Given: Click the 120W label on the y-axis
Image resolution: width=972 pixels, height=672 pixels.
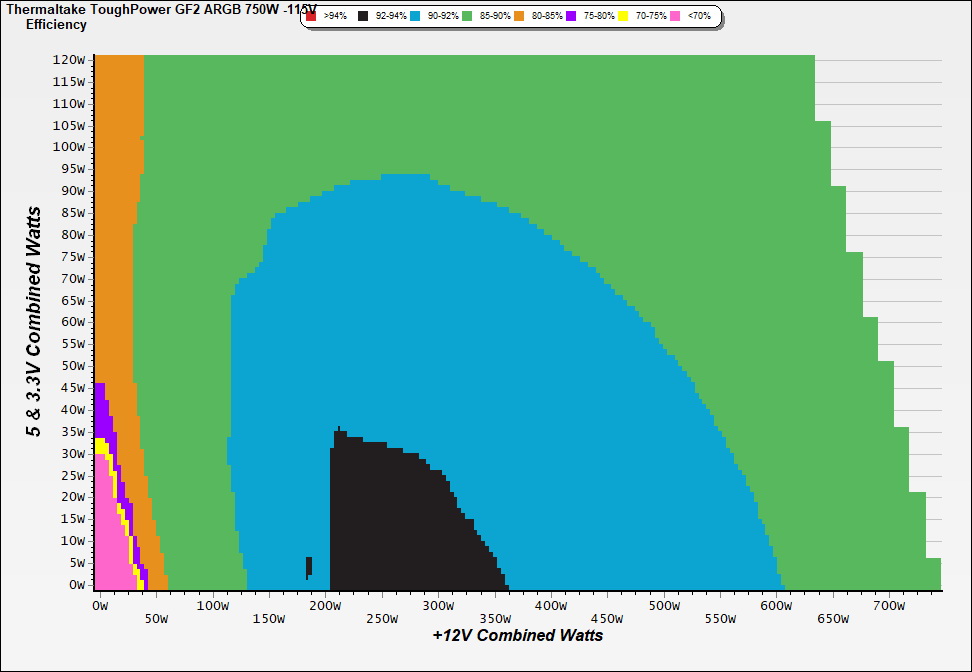Looking at the screenshot, I should tap(69, 59).
